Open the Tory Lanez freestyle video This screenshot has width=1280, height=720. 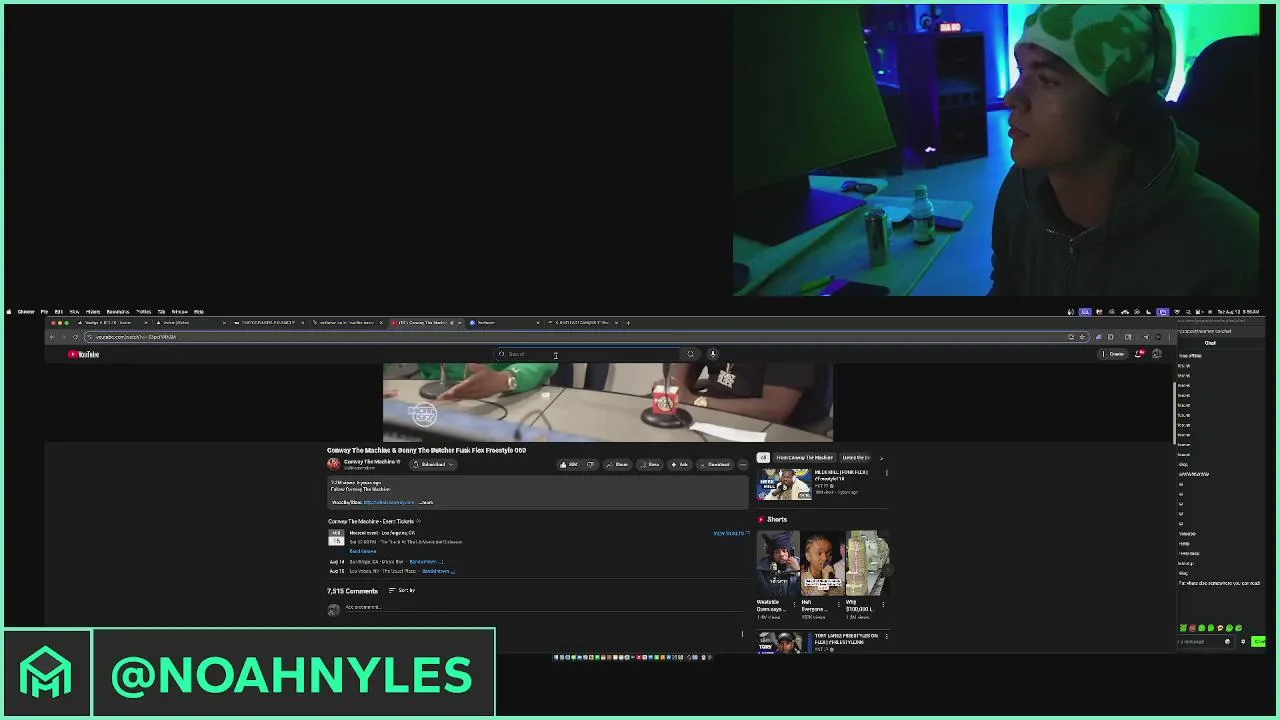click(x=783, y=642)
